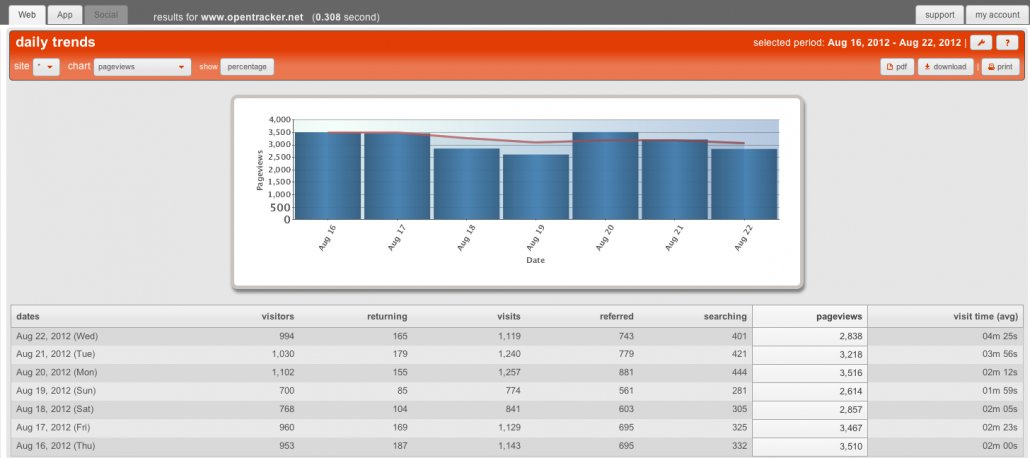Print the daily trends report
Screen dimensions: 1030x458
1000,67
